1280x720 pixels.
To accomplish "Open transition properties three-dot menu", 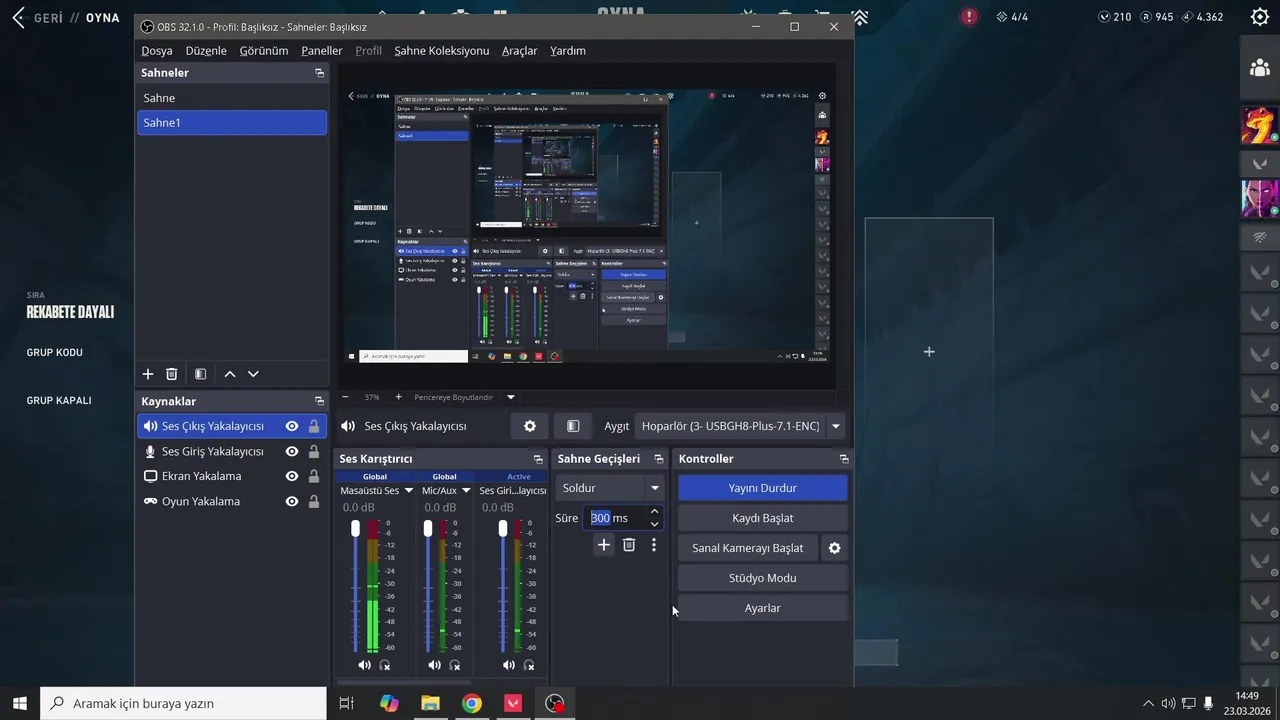I will 654,545.
